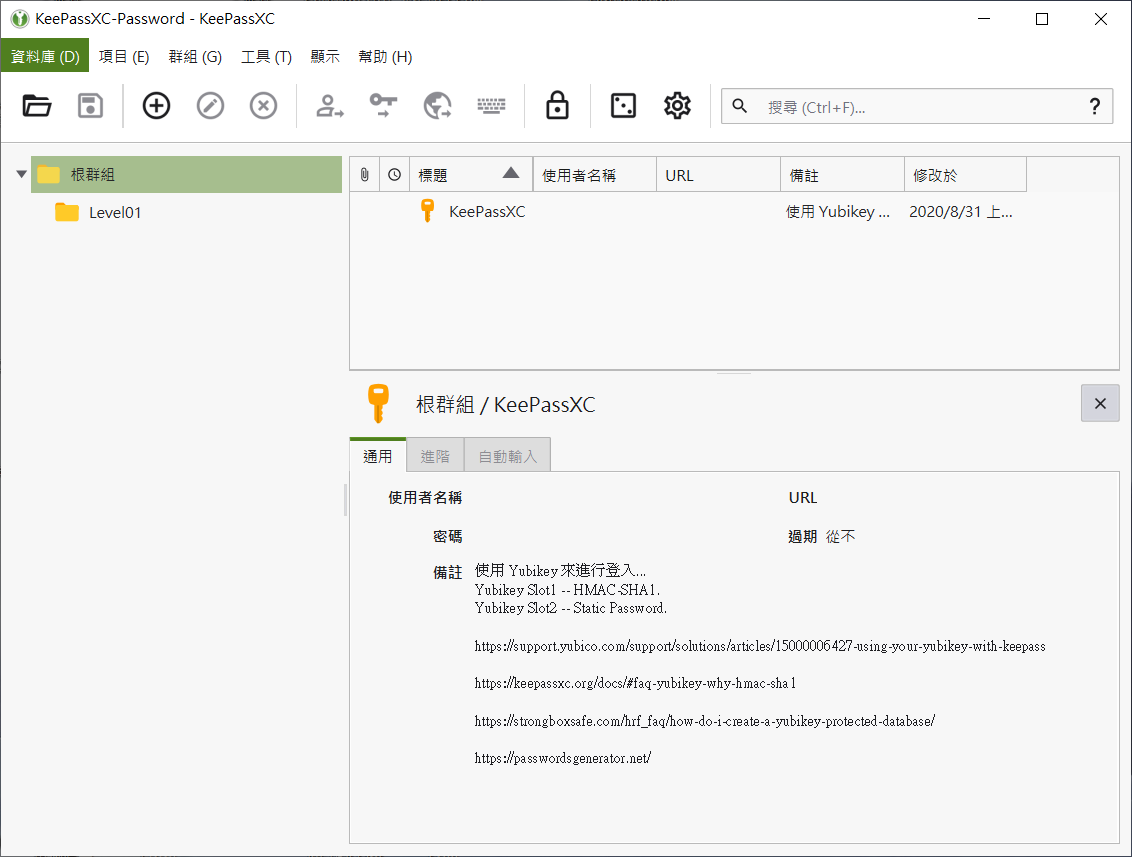Switch to the 自動輸入 tab
1132x857 pixels.
508,456
